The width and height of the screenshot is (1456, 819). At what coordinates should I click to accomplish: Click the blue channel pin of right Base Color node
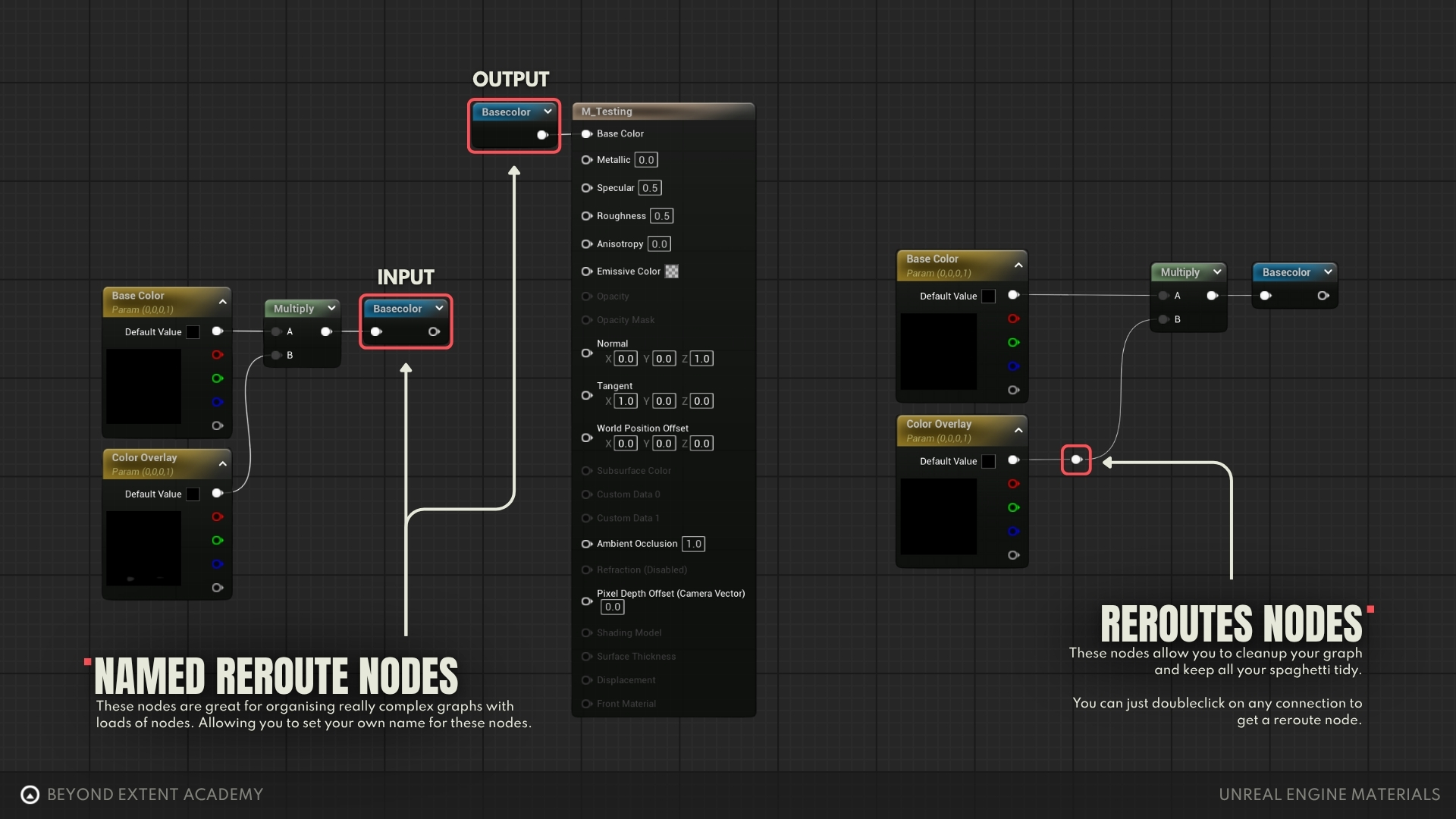point(1013,366)
